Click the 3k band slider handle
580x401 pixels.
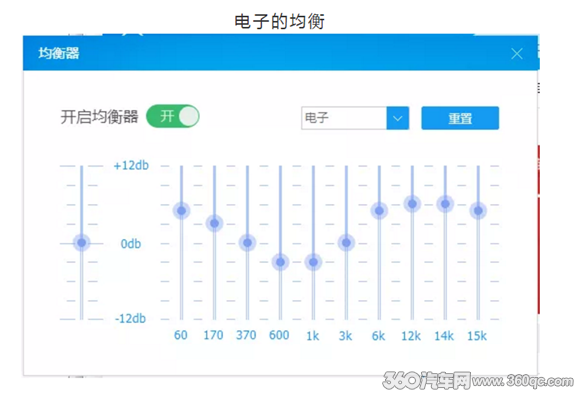pos(346,243)
